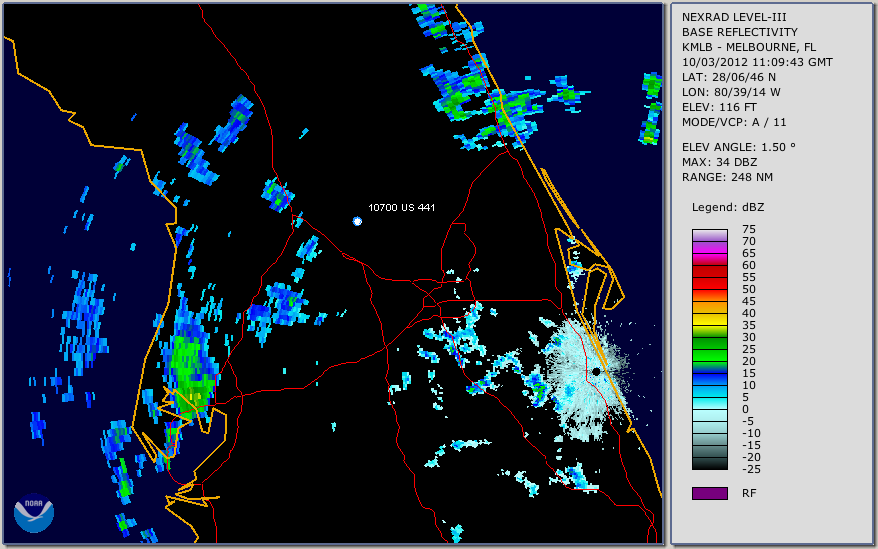Click the 'LAT: 28/06/46 N' line
This screenshot has width=878, height=549.
click(728, 77)
